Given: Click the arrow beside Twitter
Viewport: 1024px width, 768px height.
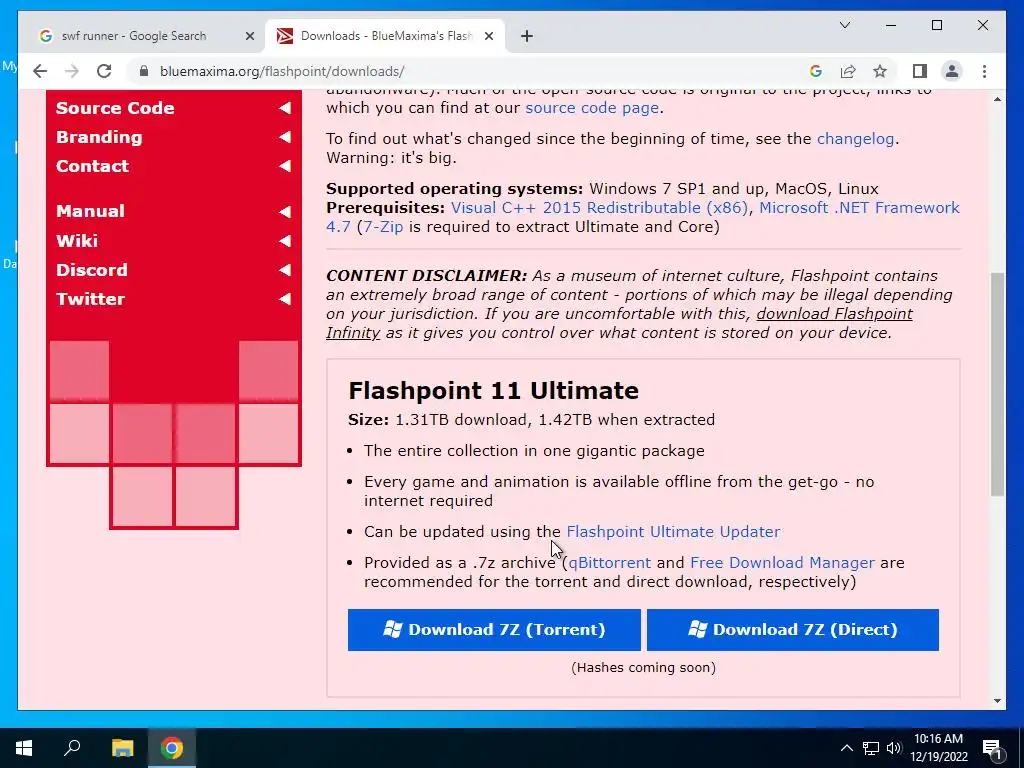Looking at the screenshot, I should [x=285, y=299].
